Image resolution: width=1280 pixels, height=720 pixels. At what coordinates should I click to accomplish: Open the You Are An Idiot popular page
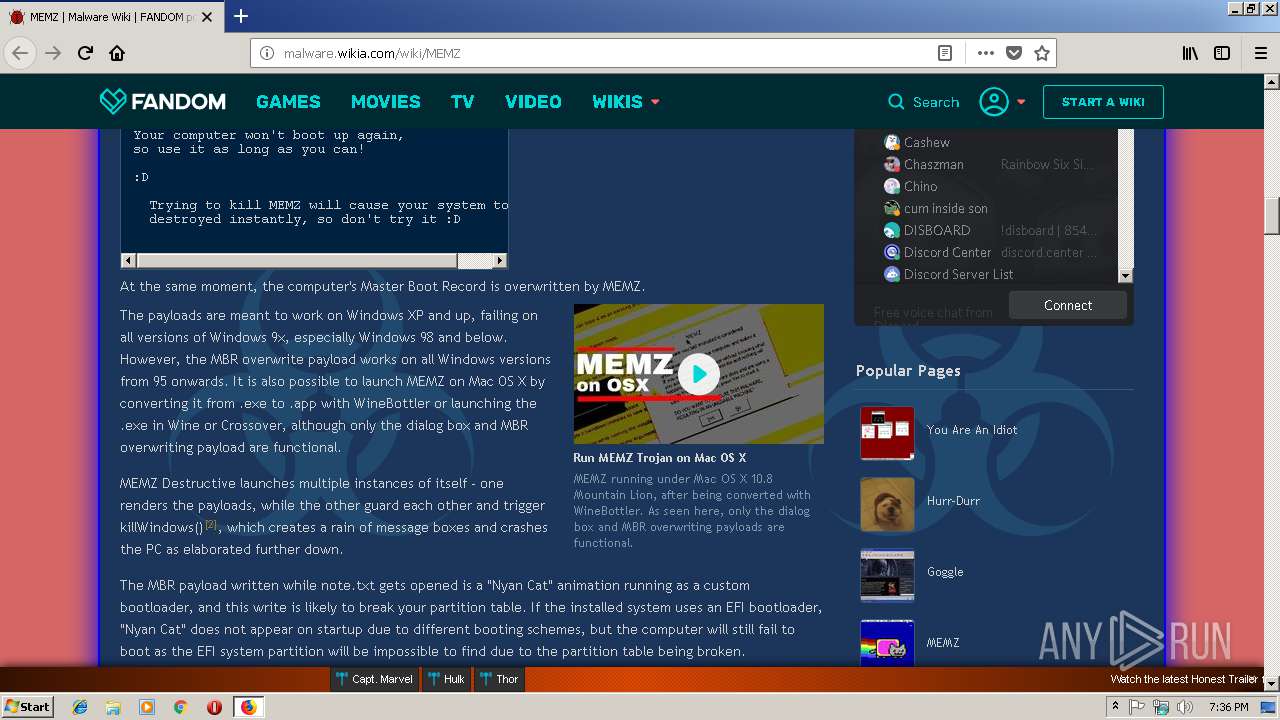[x=972, y=430]
